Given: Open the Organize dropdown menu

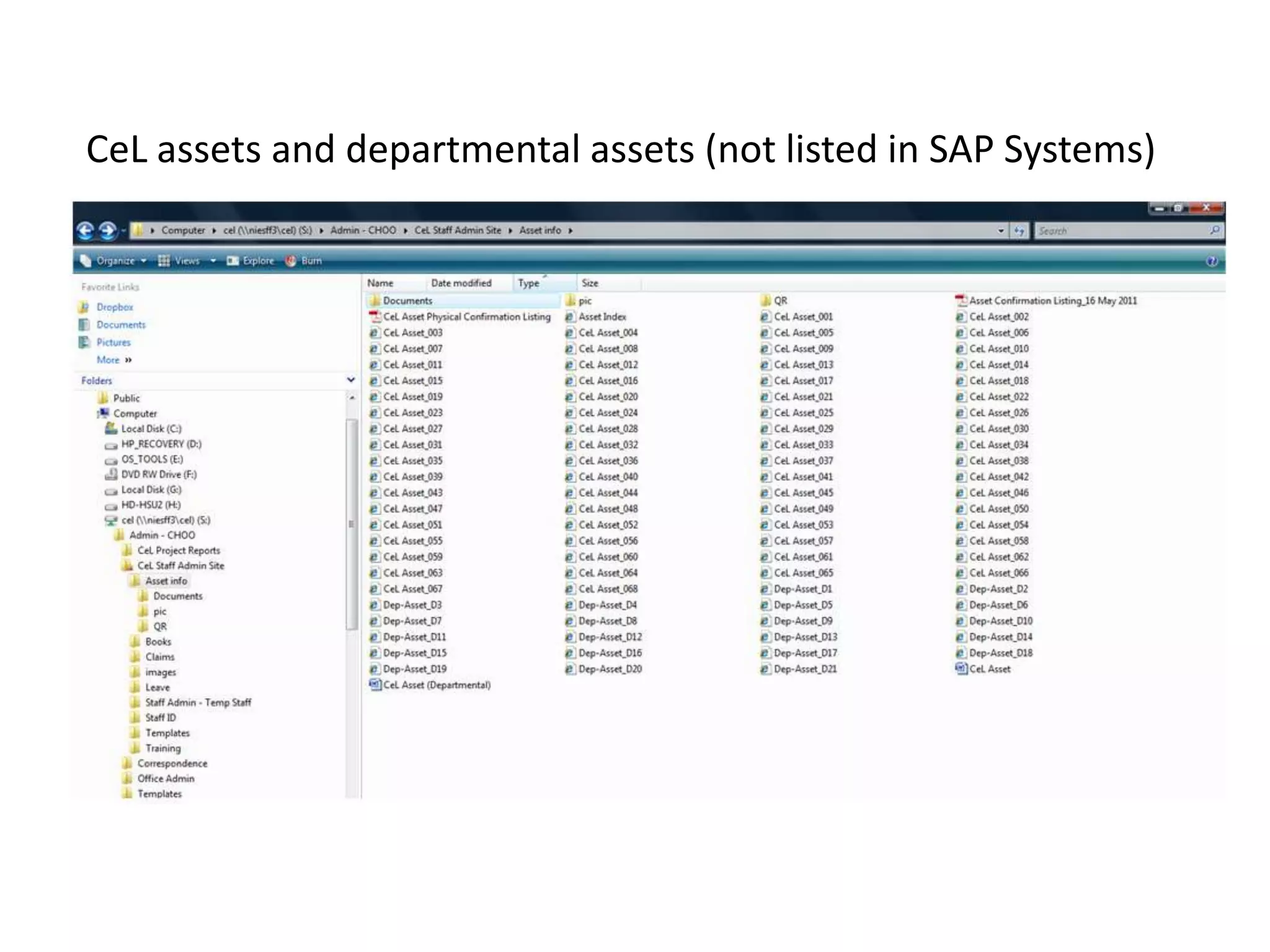Looking at the screenshot, I should (115, 261).
